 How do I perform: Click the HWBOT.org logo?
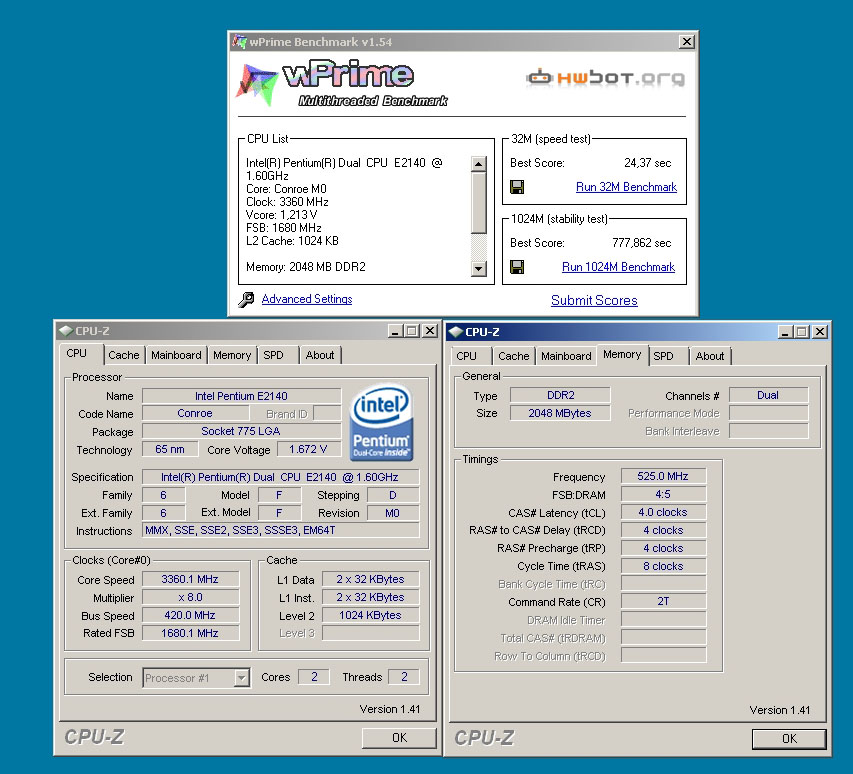[605, 78]
